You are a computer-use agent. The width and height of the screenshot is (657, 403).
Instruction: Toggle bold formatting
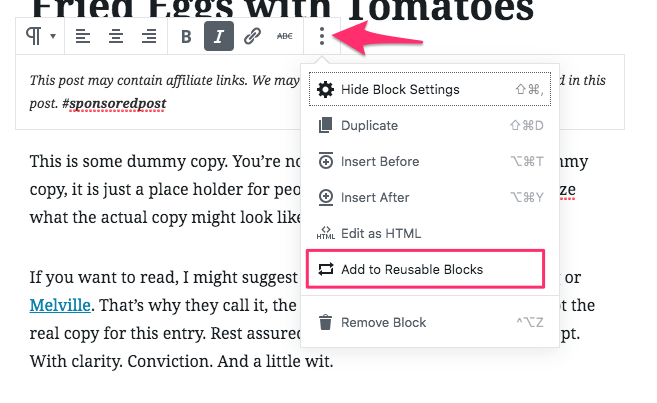186,36
